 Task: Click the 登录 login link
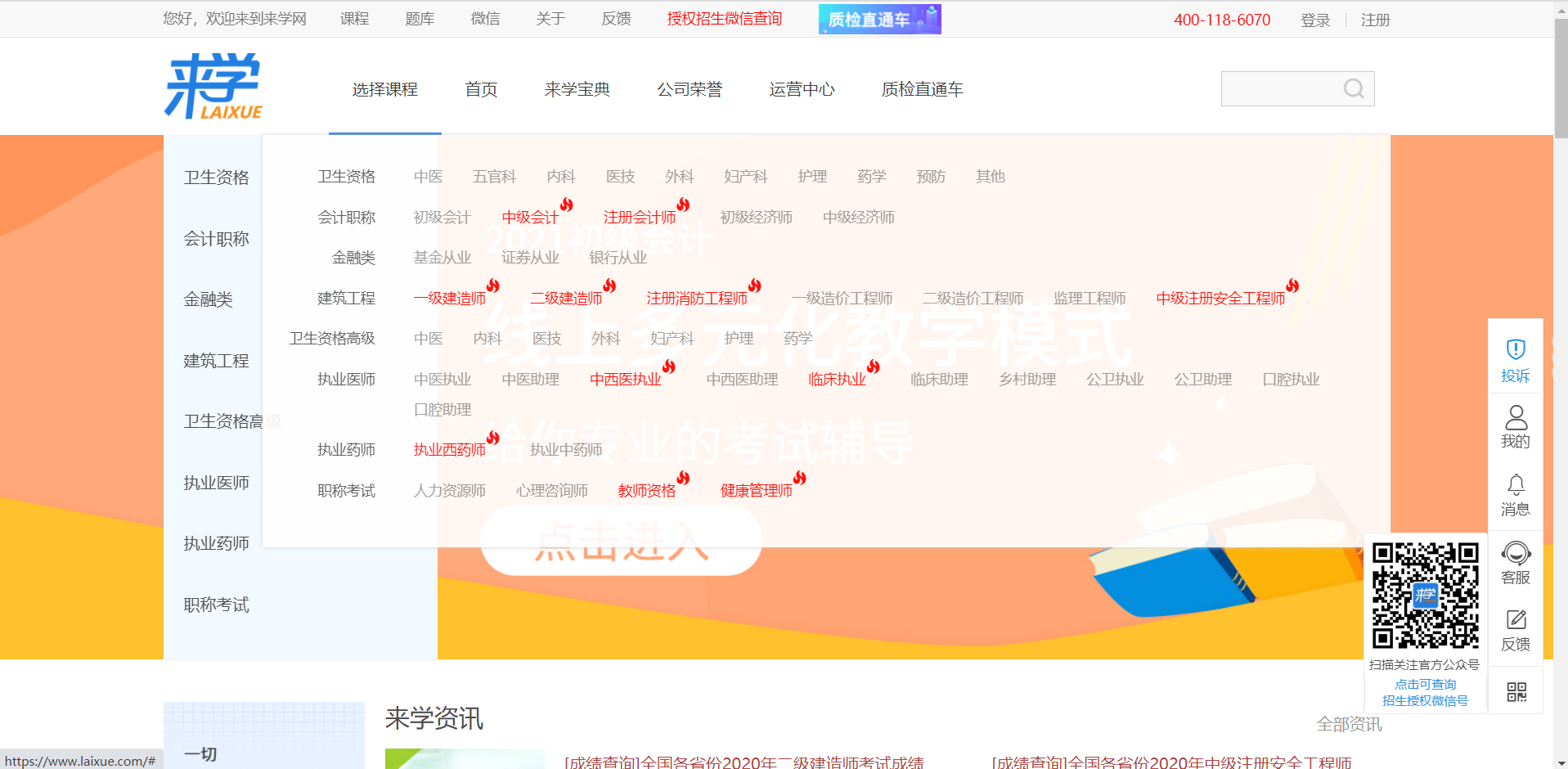pos(1314,20)
